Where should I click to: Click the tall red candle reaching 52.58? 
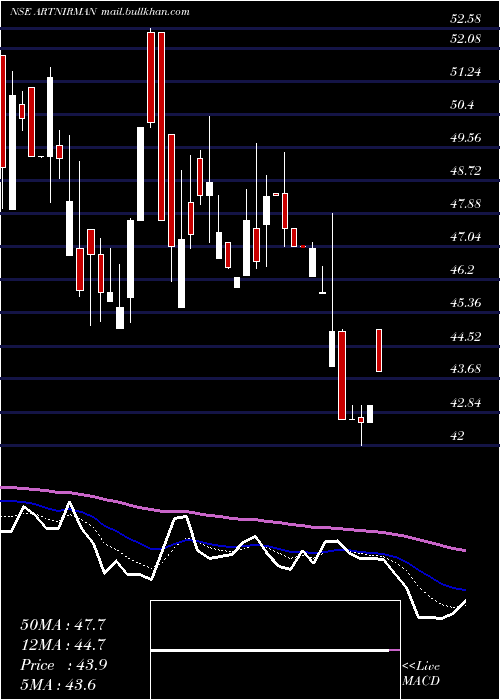tap(151, 77)
